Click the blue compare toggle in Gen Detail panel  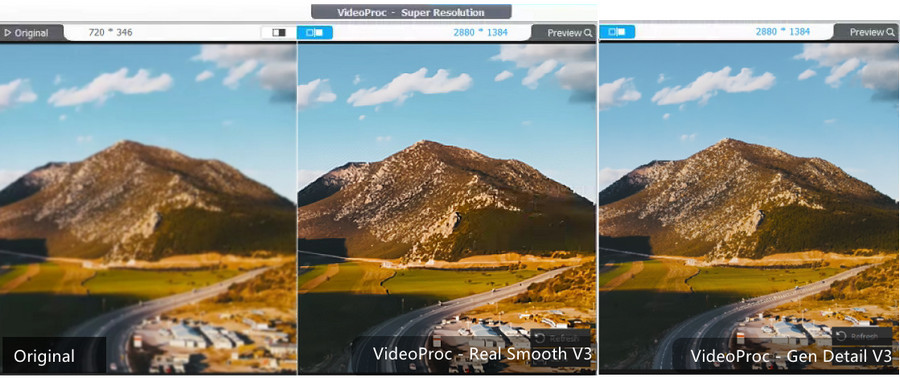tap(617, 32)
